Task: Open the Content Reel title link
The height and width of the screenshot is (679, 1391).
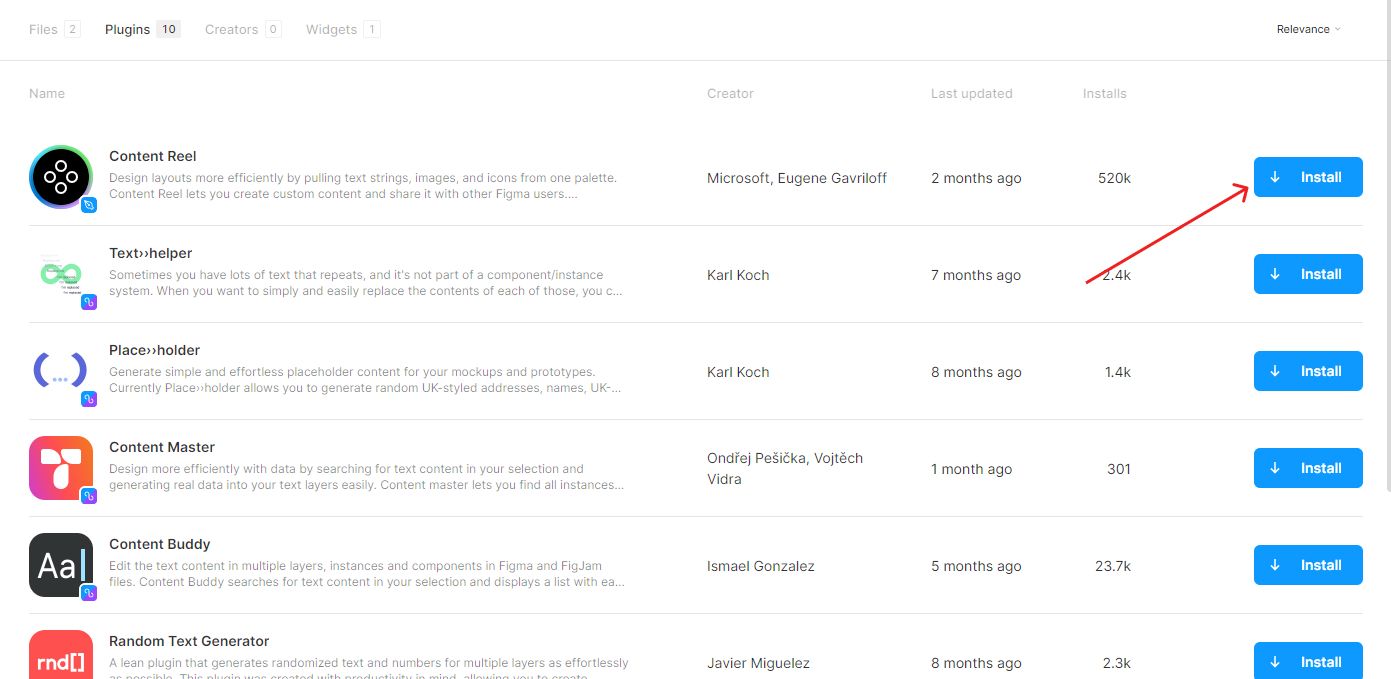Action: 153,156
